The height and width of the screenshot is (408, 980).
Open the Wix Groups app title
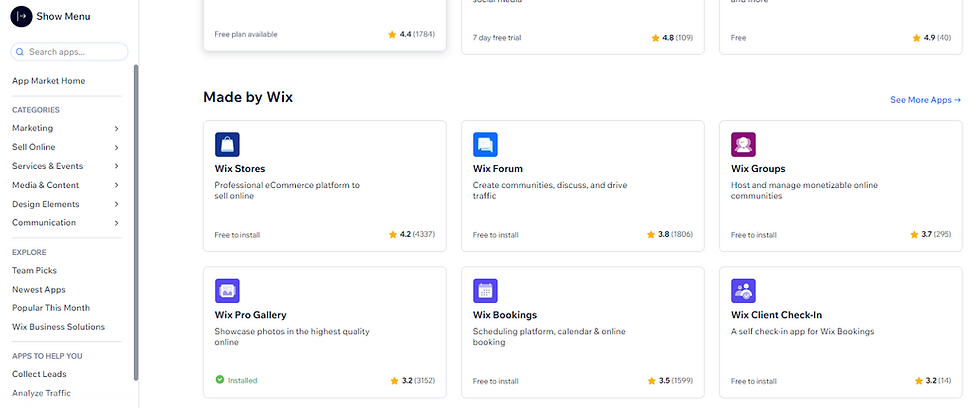click(758, 169)
